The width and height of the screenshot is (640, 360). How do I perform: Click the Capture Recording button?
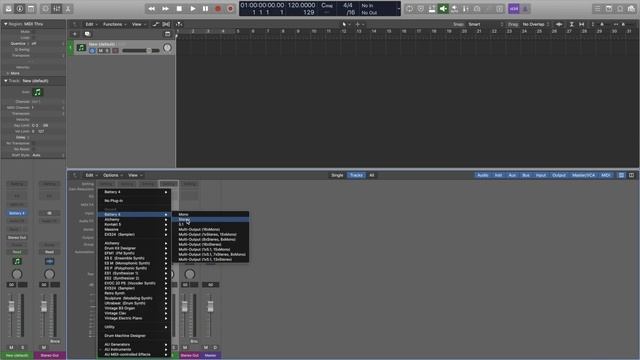(231, 9)
